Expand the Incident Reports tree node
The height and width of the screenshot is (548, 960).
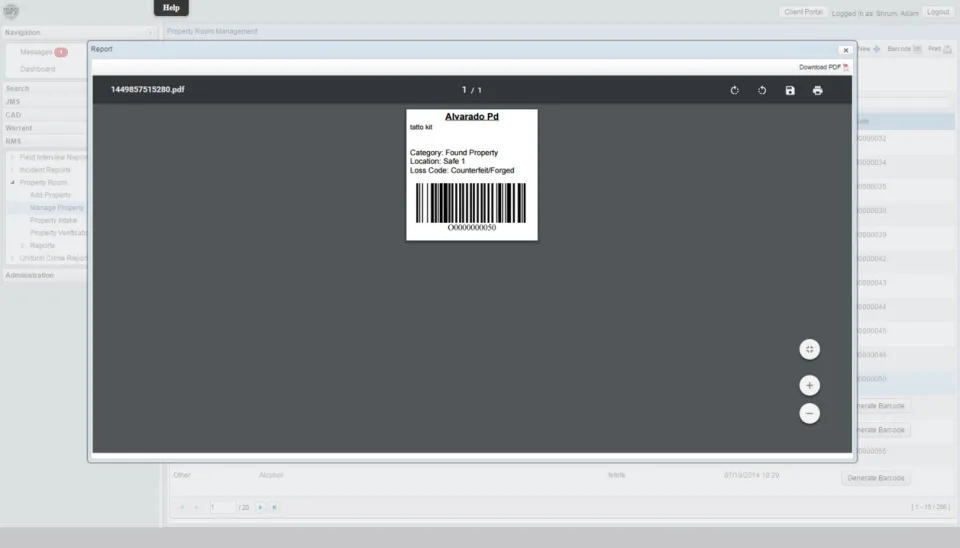coord(12,170)
